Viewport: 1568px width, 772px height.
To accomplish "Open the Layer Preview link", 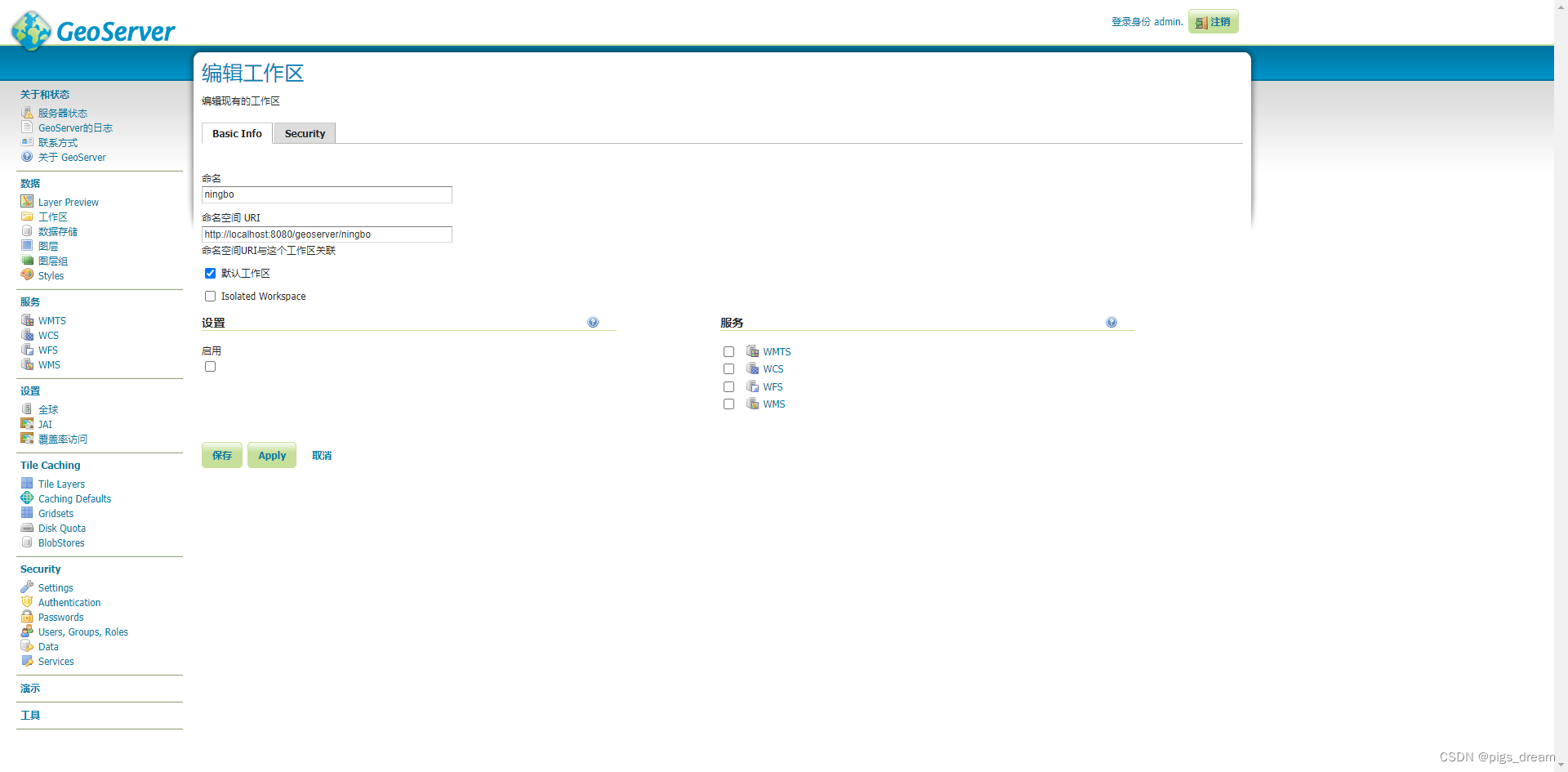I will [69, 203].
